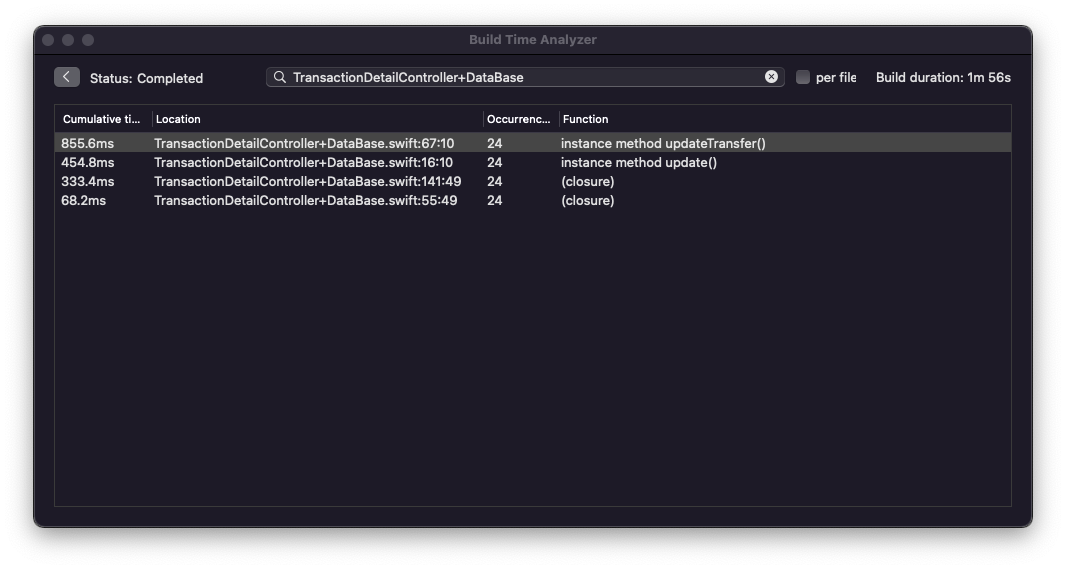Clear the search field text
Viewport: 1066px width, 569px height.
pos(771,77)
